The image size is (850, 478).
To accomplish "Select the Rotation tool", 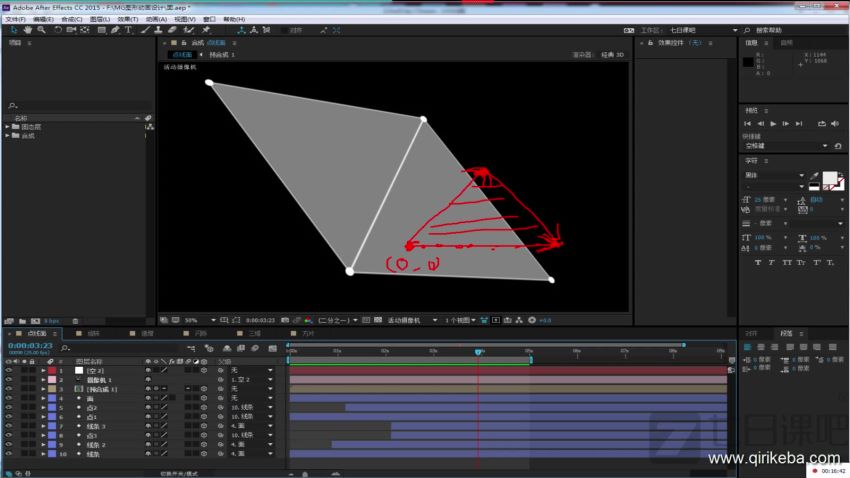I will pyautogui.click(x=57, y=30).
